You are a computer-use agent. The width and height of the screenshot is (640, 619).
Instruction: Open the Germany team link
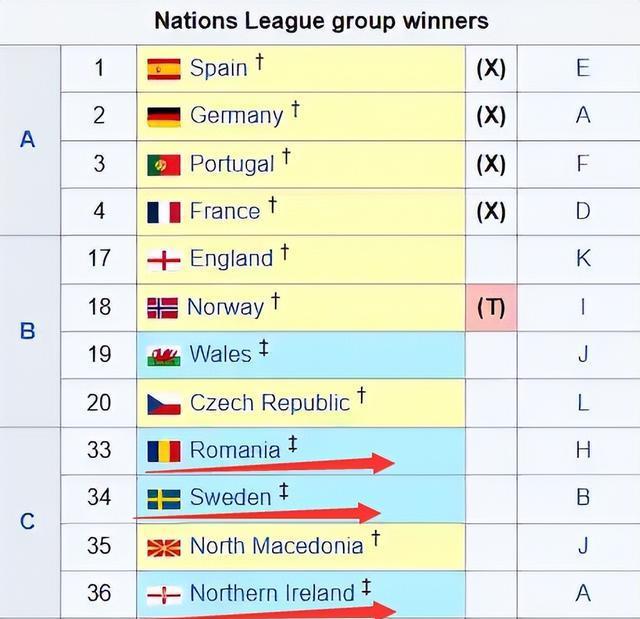tap(236, 116)
